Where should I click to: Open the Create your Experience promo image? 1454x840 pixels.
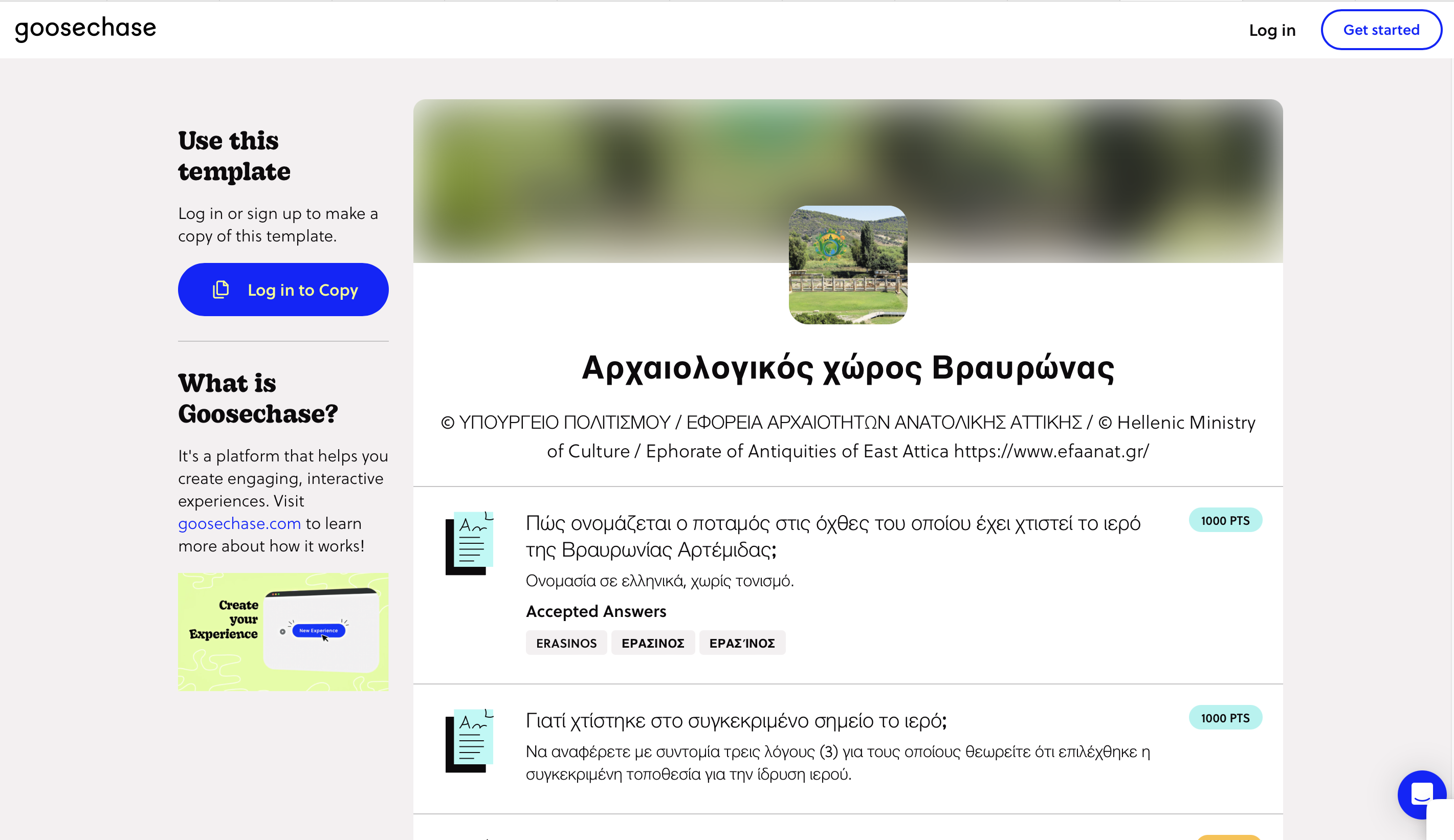click(x=283, y=632)
